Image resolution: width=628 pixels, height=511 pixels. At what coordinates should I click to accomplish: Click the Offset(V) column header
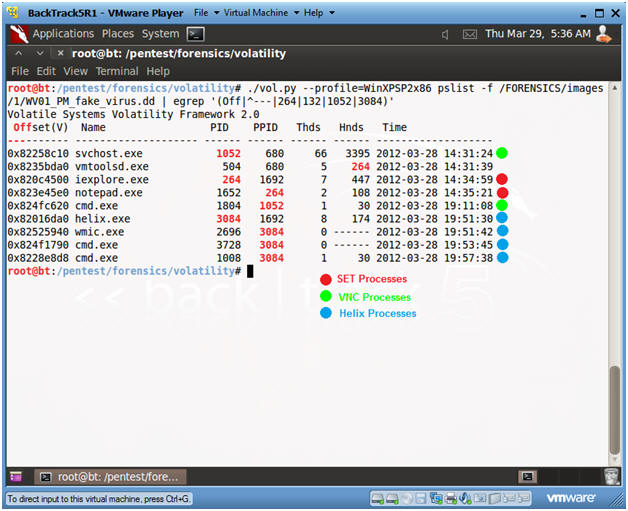coord(40,127)
